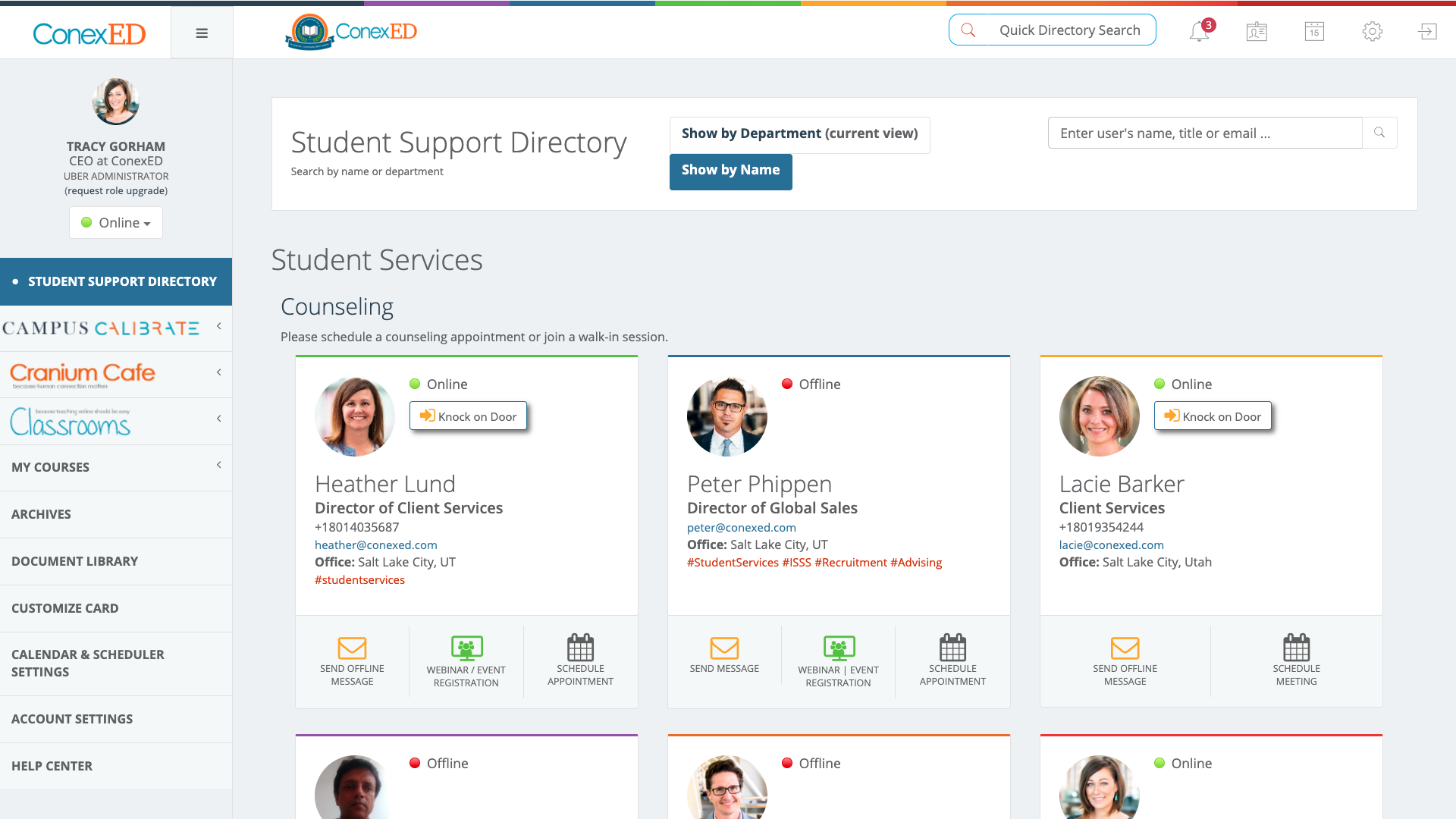Click Heather Lund's Schedule Appointment icon
This screenshot has width=1456, height=819.
[580, 648]
